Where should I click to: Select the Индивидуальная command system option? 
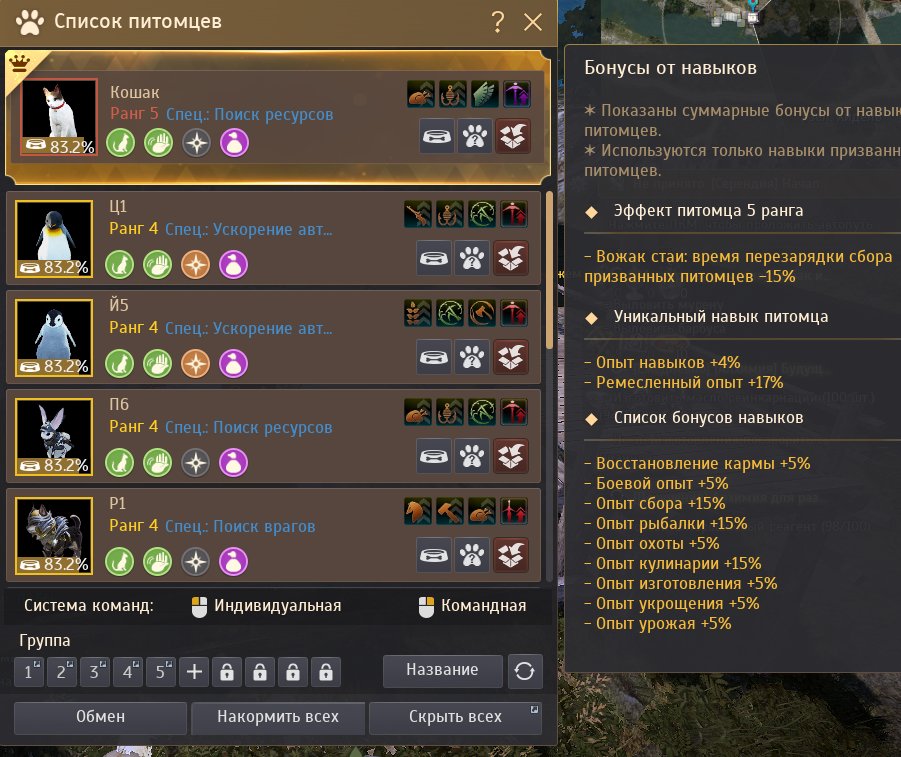(267, 606)
